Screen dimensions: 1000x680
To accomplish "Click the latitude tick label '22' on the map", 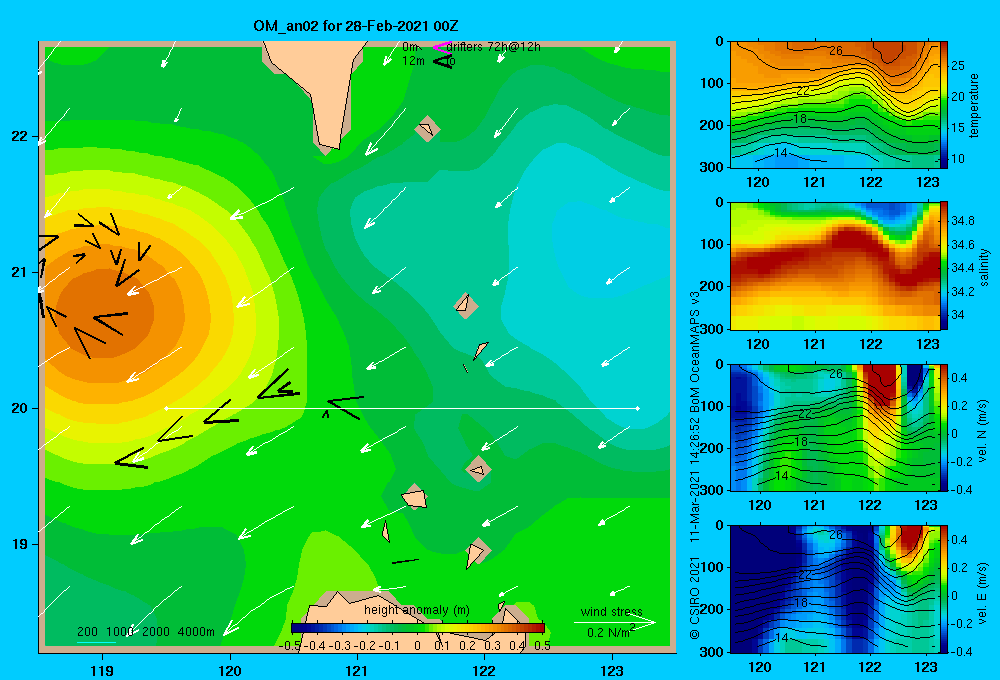I will pyautogui.click(x=19, y=137).
